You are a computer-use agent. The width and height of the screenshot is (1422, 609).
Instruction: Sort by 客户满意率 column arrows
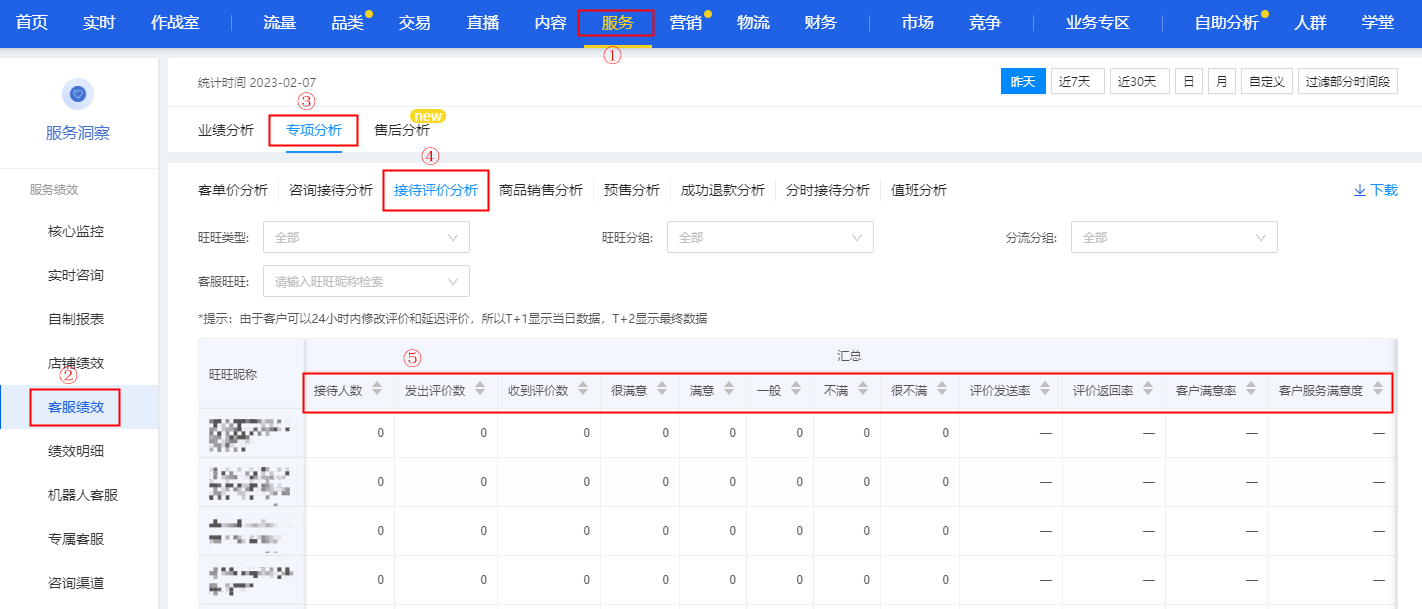pos(1251,390)
